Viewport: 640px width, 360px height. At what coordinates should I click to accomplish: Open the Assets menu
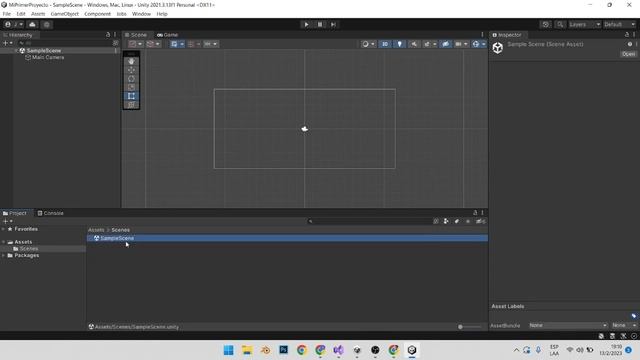[x=38, y=14]
